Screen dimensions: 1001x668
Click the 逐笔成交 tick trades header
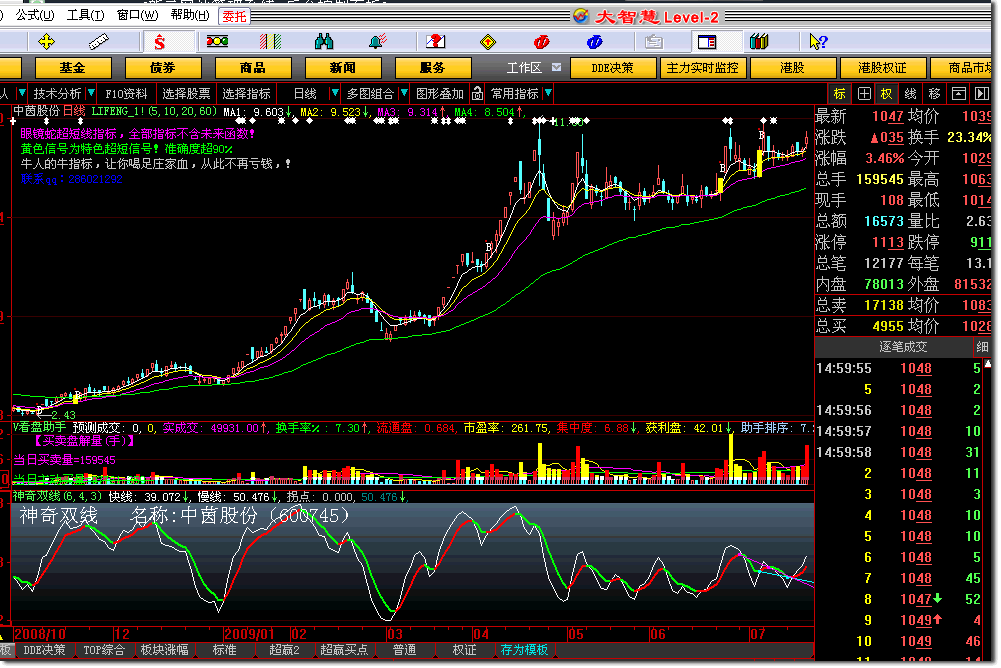903,347
